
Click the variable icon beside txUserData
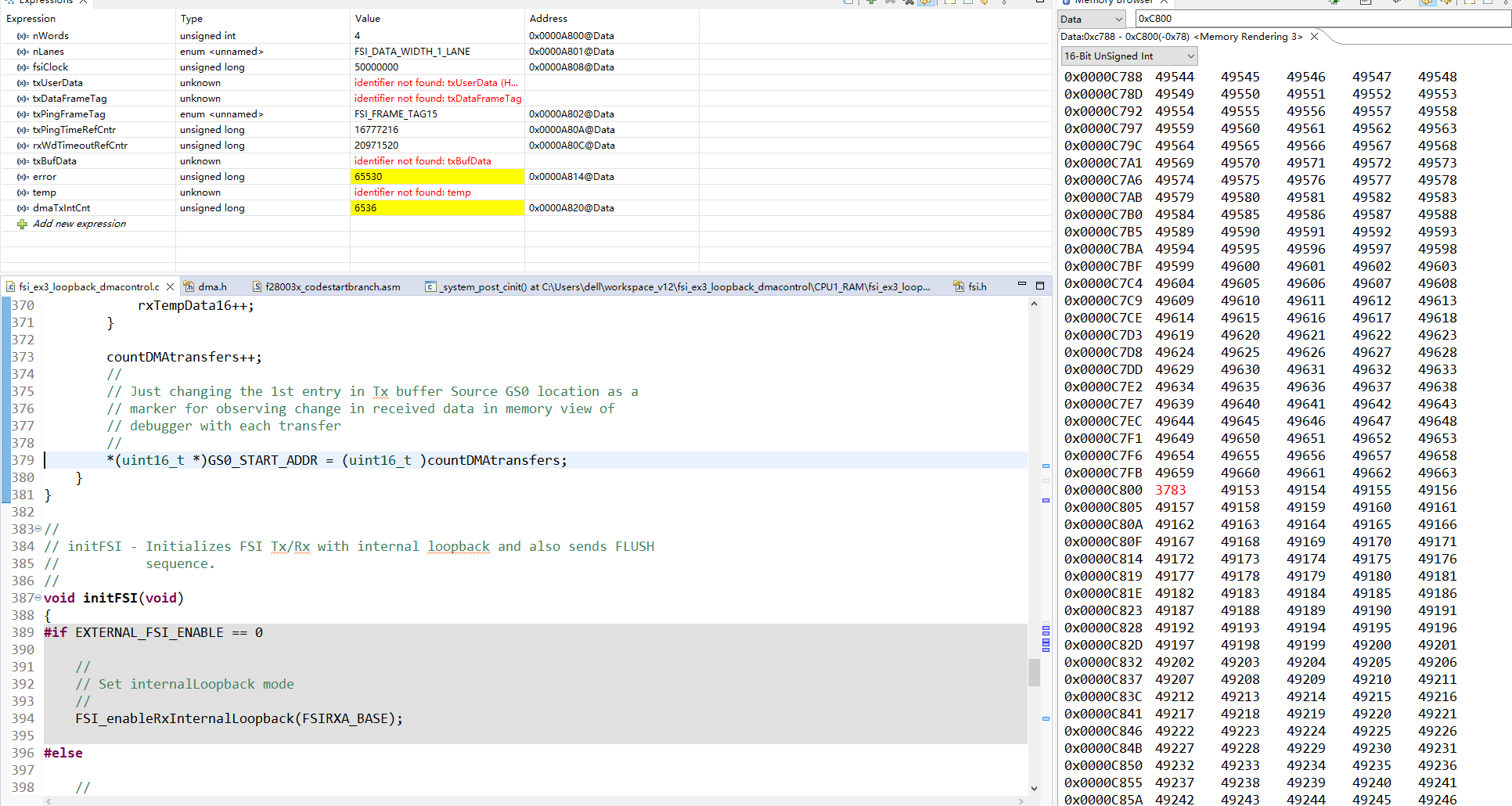(x=23, y=83)
